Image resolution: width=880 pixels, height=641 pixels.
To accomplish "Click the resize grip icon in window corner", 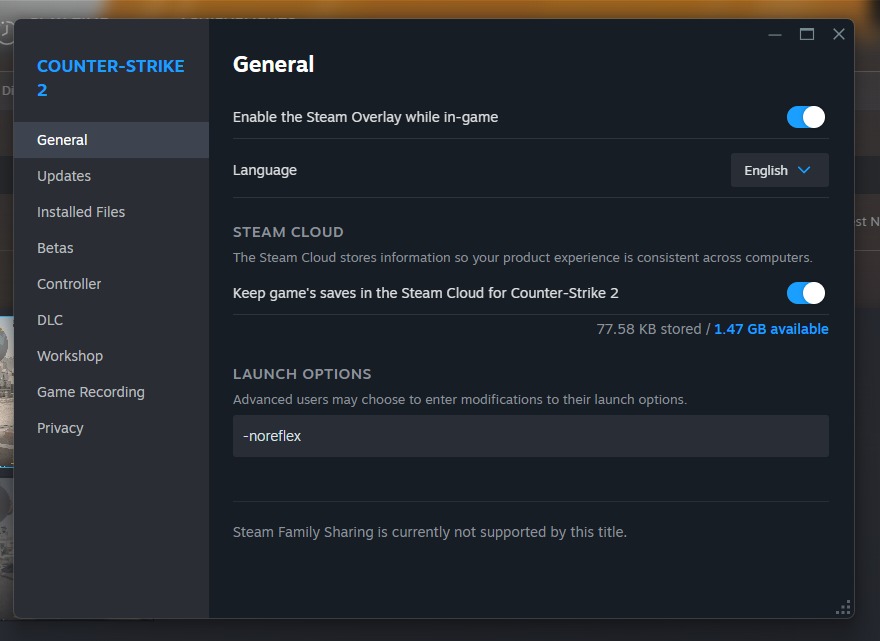I will click(x=843, y=607).
